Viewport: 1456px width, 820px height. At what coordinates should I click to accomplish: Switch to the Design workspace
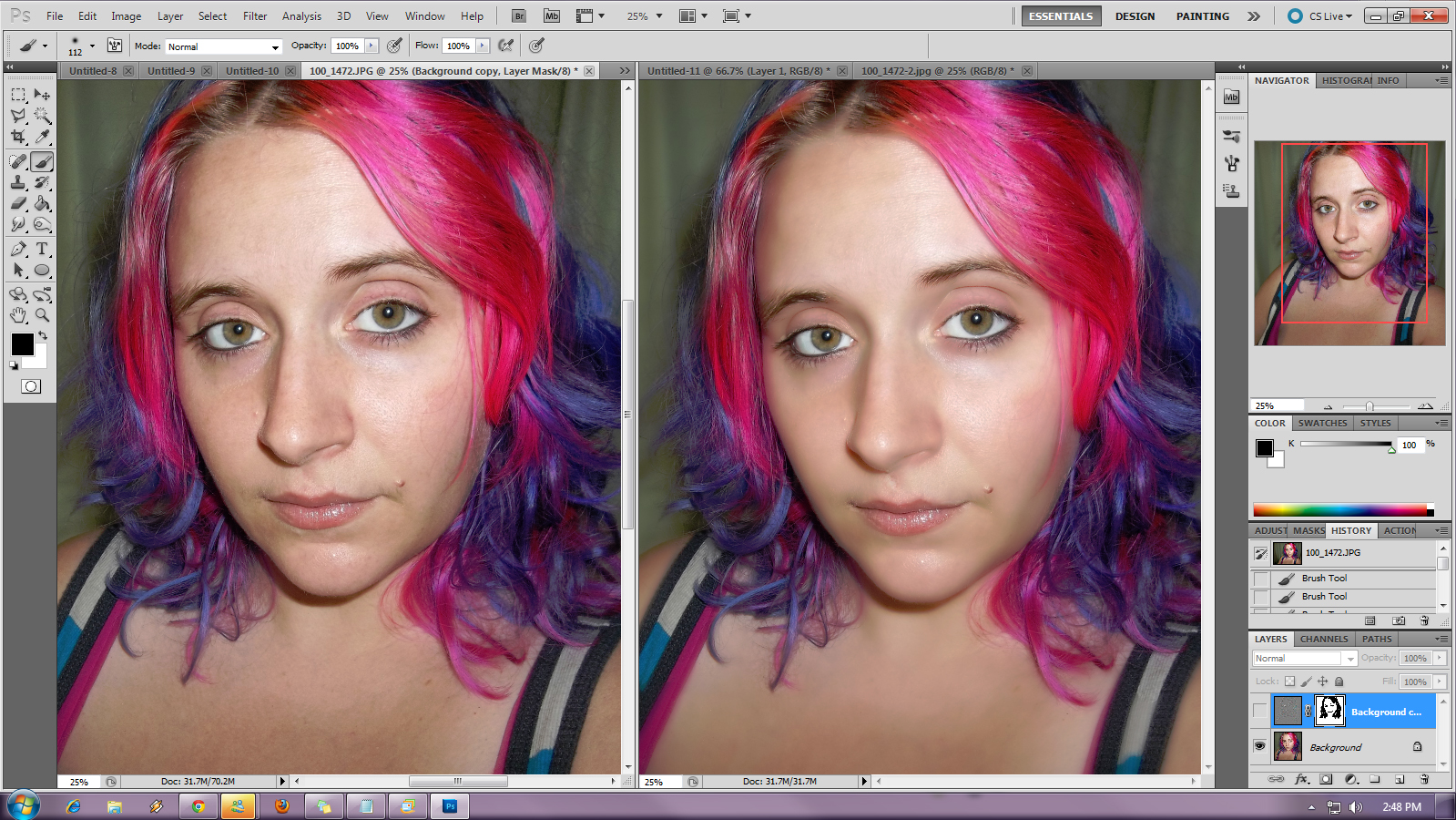coord(1135,15)
